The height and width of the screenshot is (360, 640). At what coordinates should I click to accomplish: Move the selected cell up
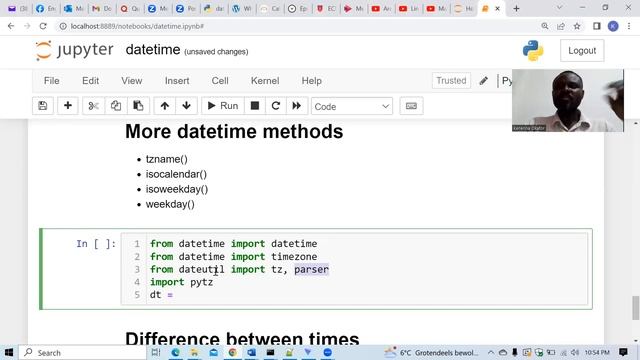pos(164,106)
